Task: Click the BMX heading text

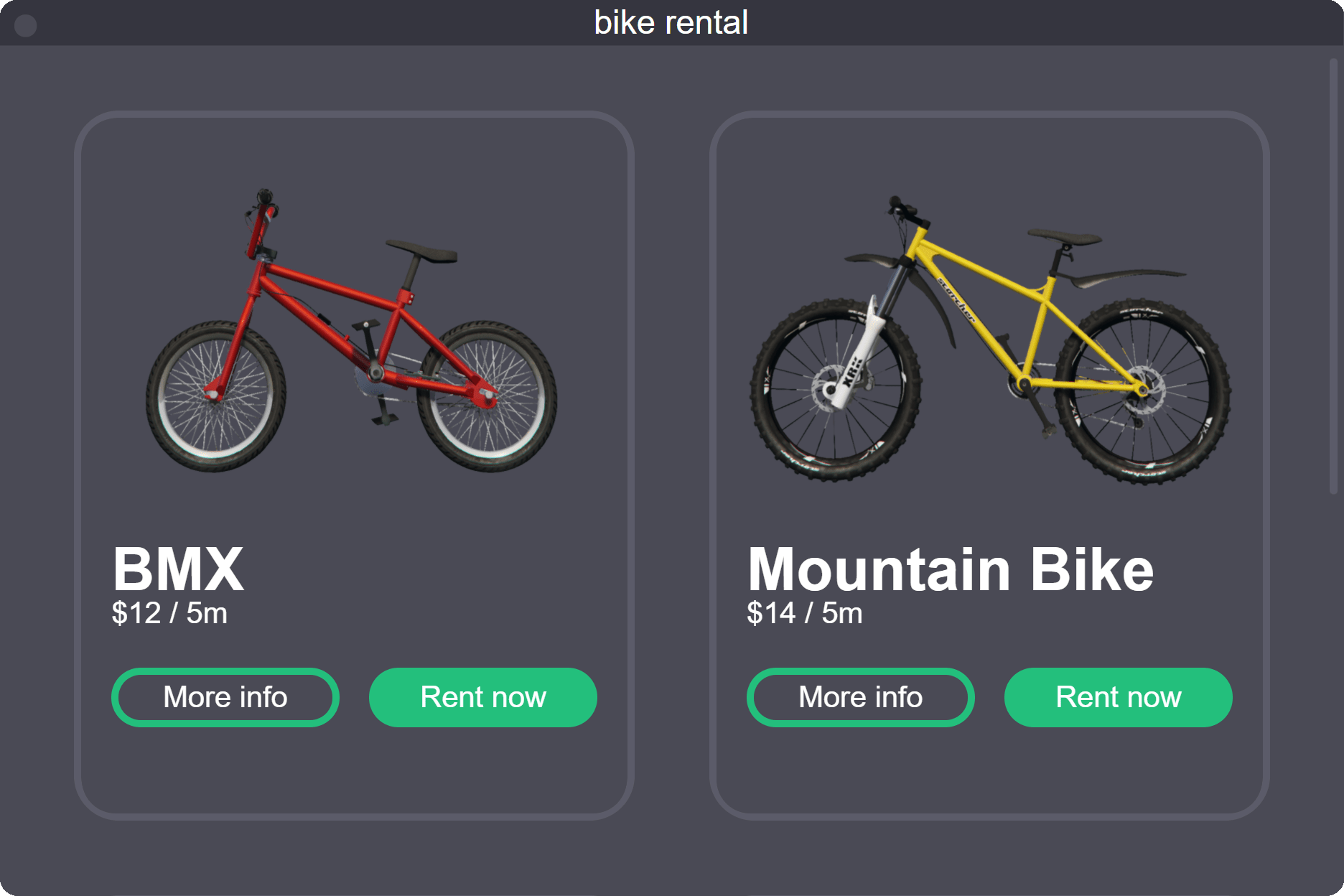Action: pyautogui.click(x=178, y=569)
